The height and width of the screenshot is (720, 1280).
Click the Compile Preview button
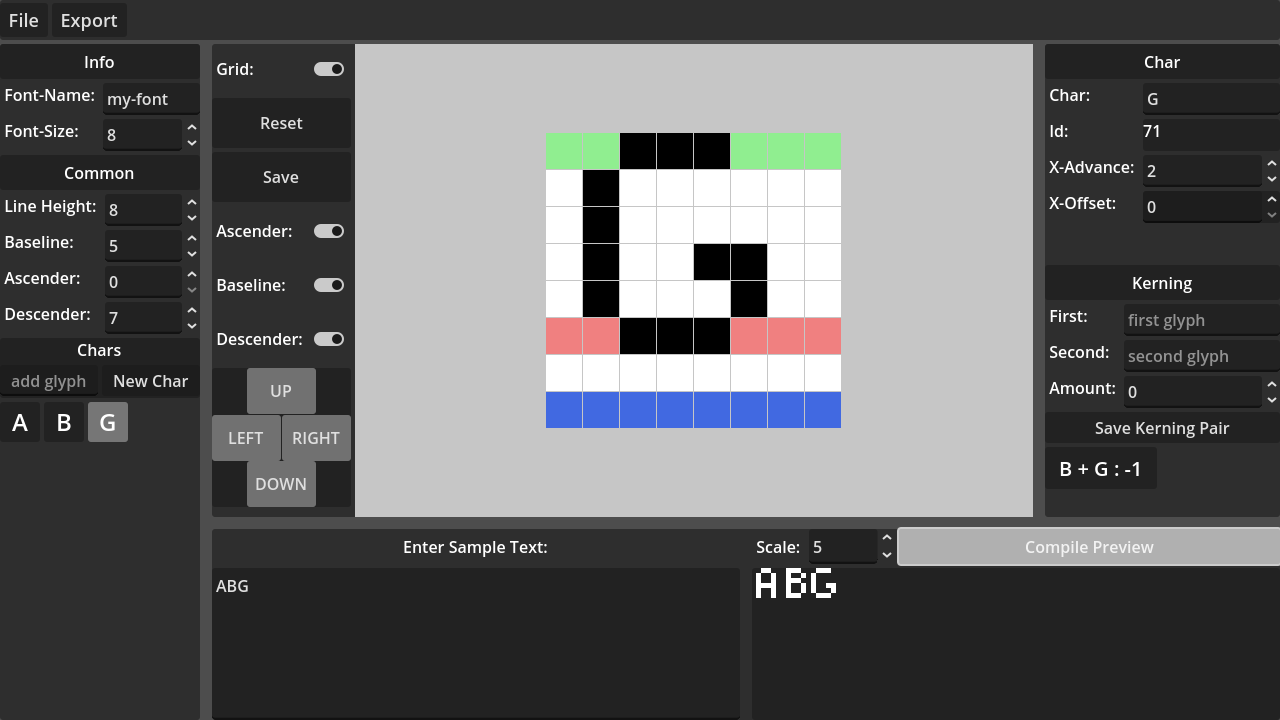[1089, 547]
